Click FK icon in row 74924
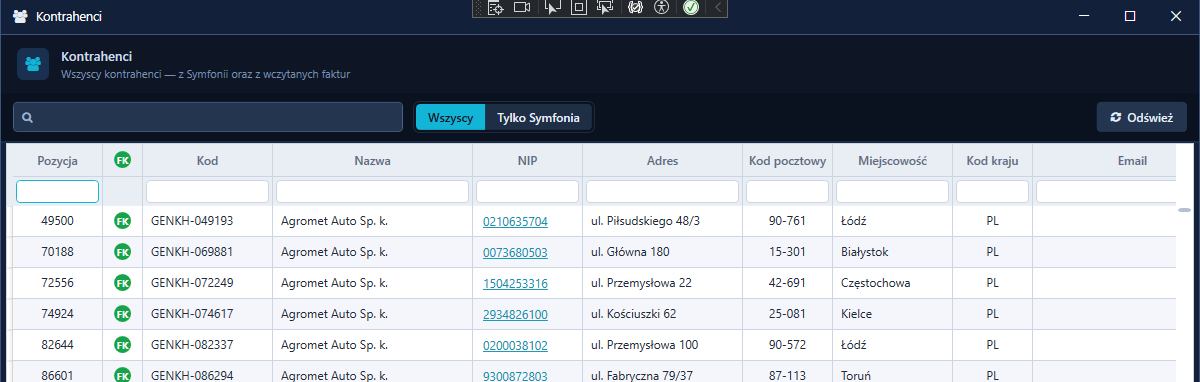The width and height of the screenshot is (1200, 382). [x=122, y=314]
